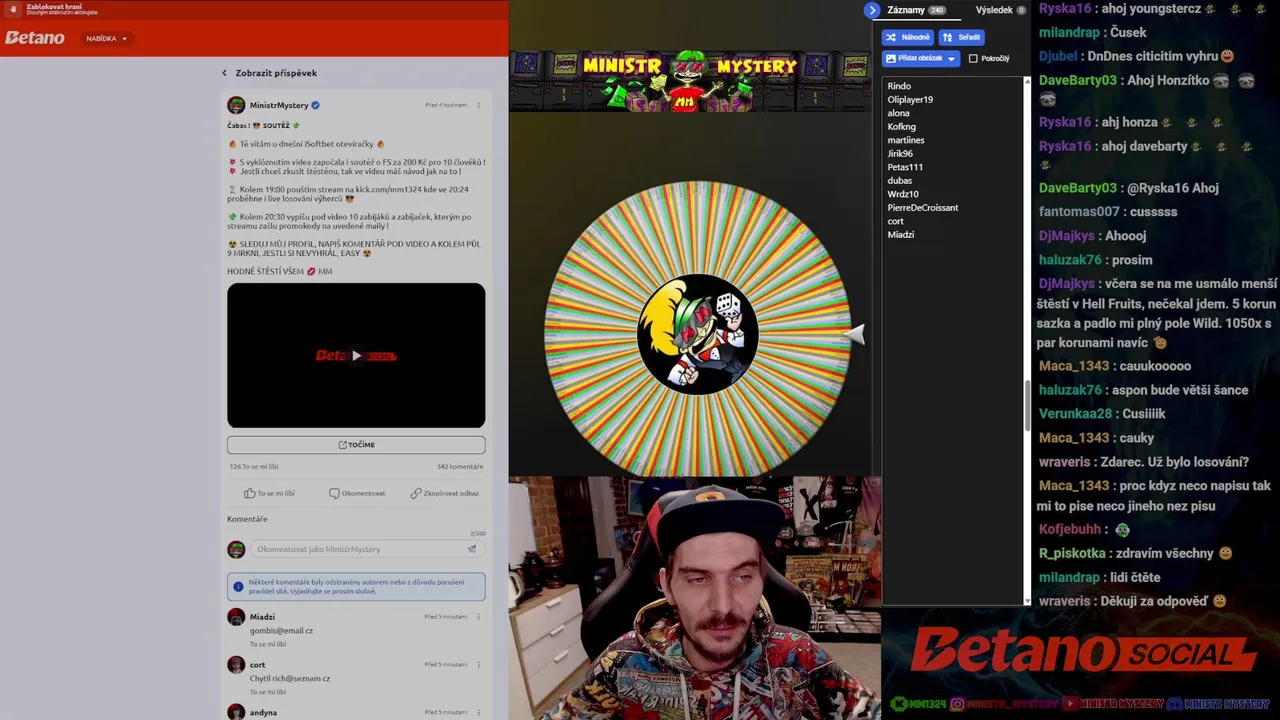
Task: Click Zkopírovat odkaz link button
Action: 444,493
